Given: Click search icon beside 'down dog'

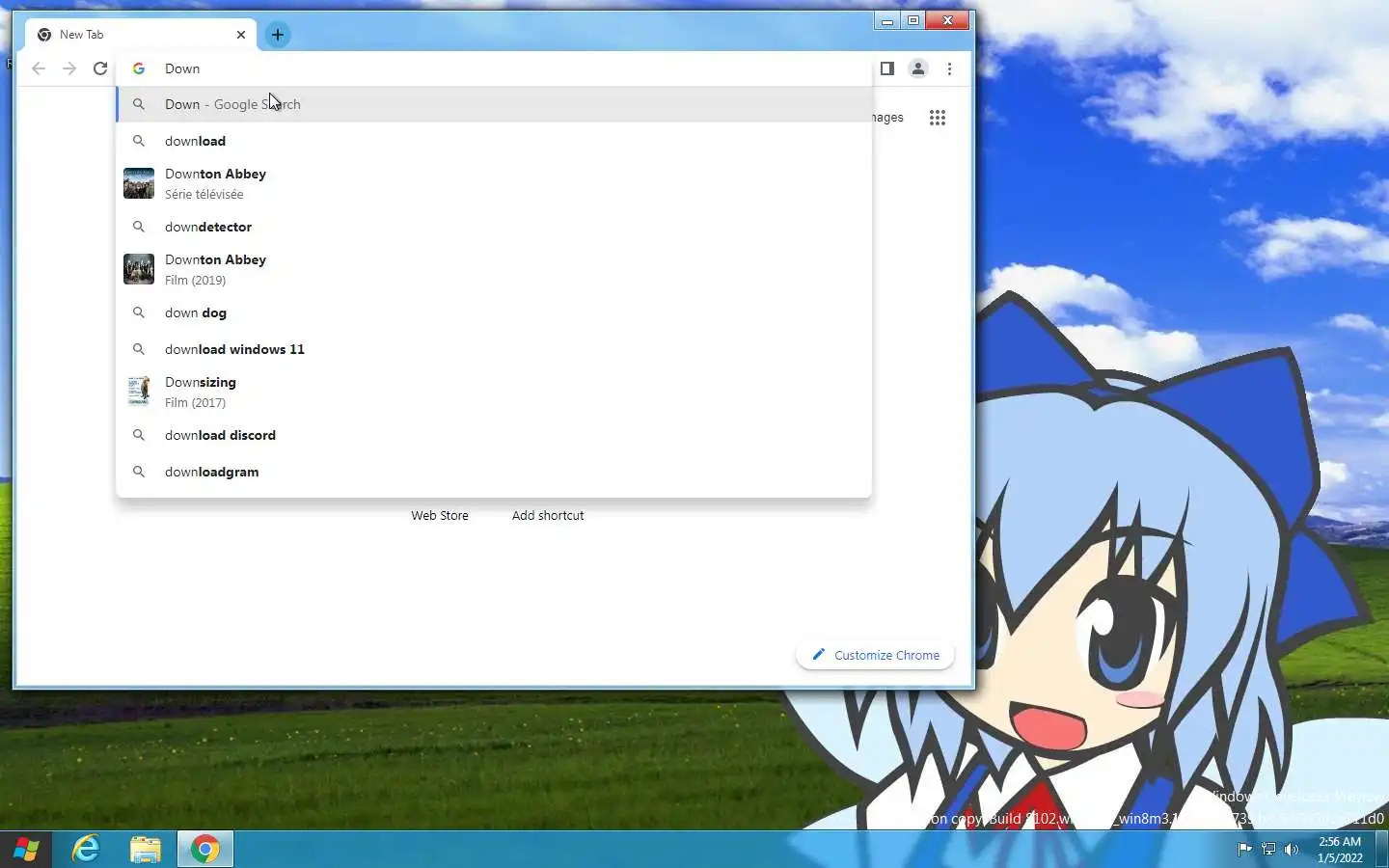Looking at the screenshot, I should coord(139,312).
